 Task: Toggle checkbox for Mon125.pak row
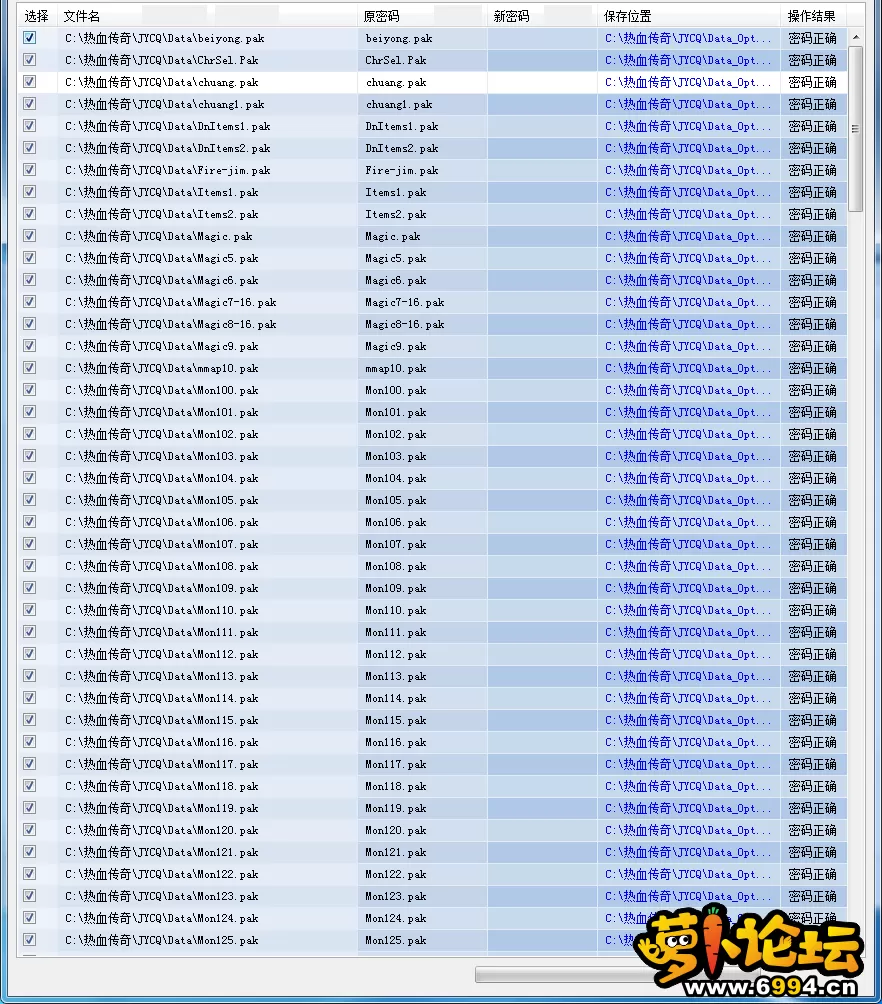coord(29,939)
